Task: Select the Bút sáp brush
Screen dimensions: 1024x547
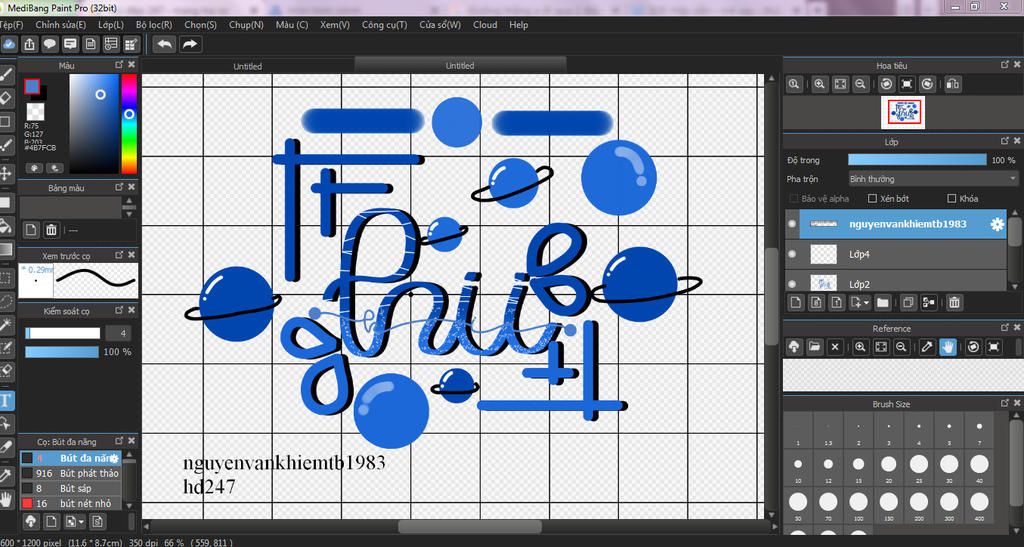Action: (72, 488)
